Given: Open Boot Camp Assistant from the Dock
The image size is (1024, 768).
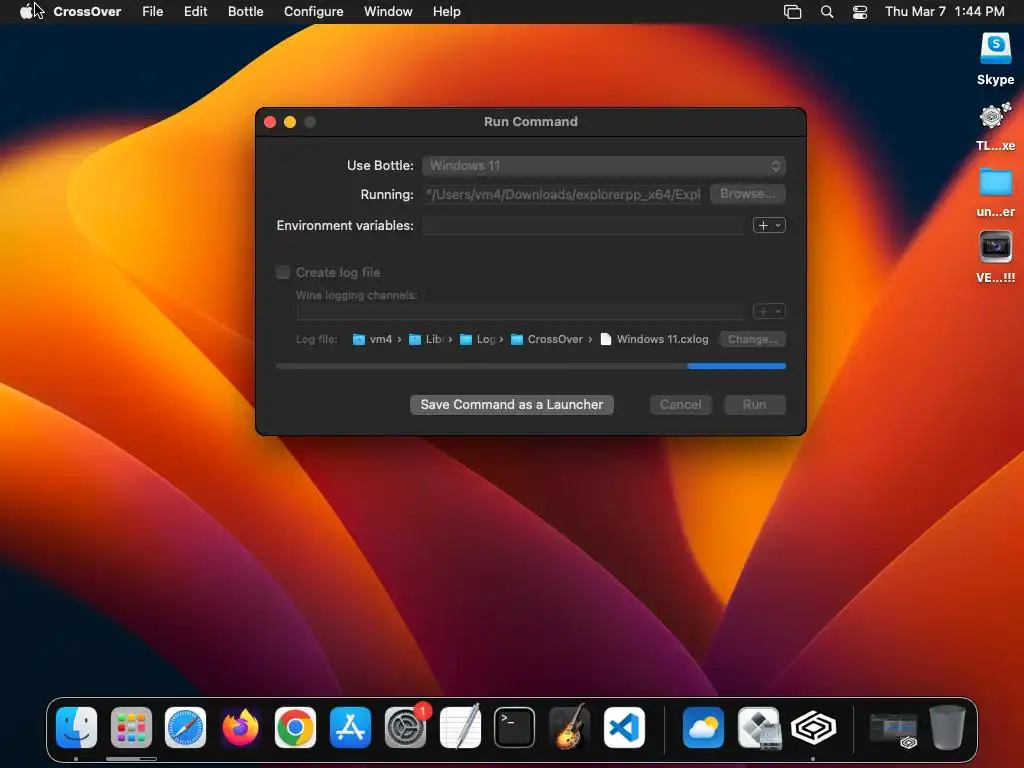Looking at the screenshot, I should (758, 727).
